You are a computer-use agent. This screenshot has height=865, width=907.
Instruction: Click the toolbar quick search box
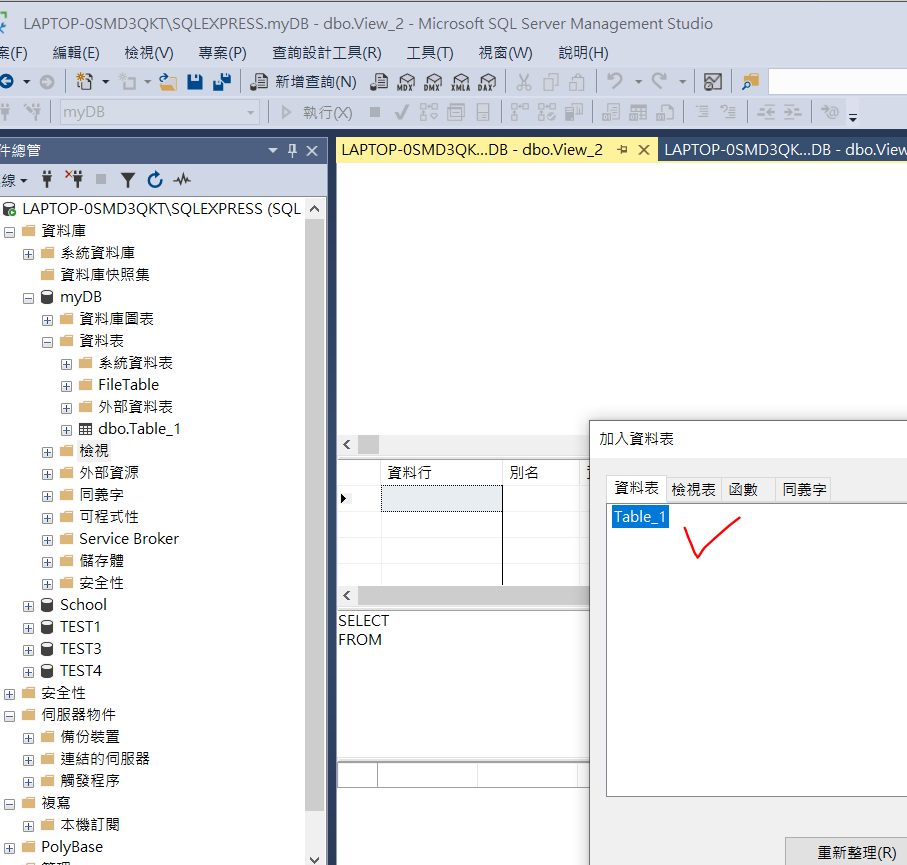tap(838, 82)
